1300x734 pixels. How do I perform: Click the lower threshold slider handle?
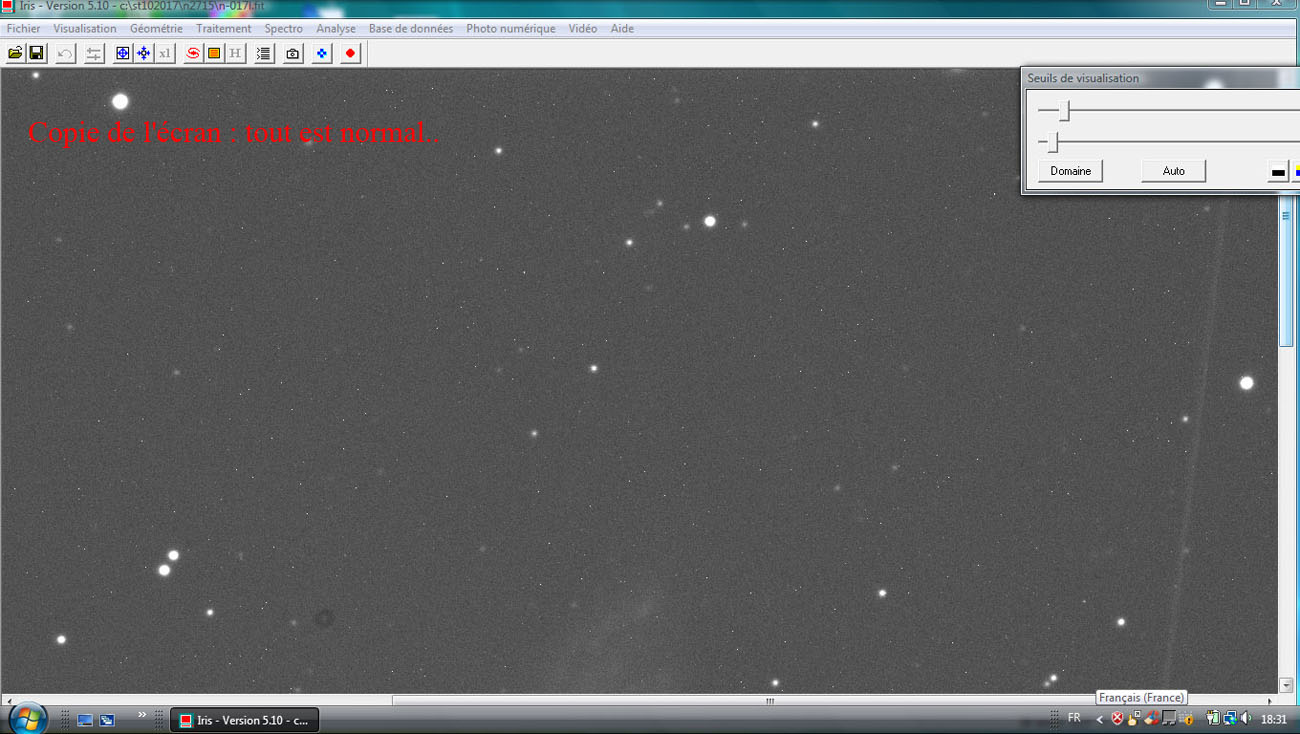point(1053,142)
